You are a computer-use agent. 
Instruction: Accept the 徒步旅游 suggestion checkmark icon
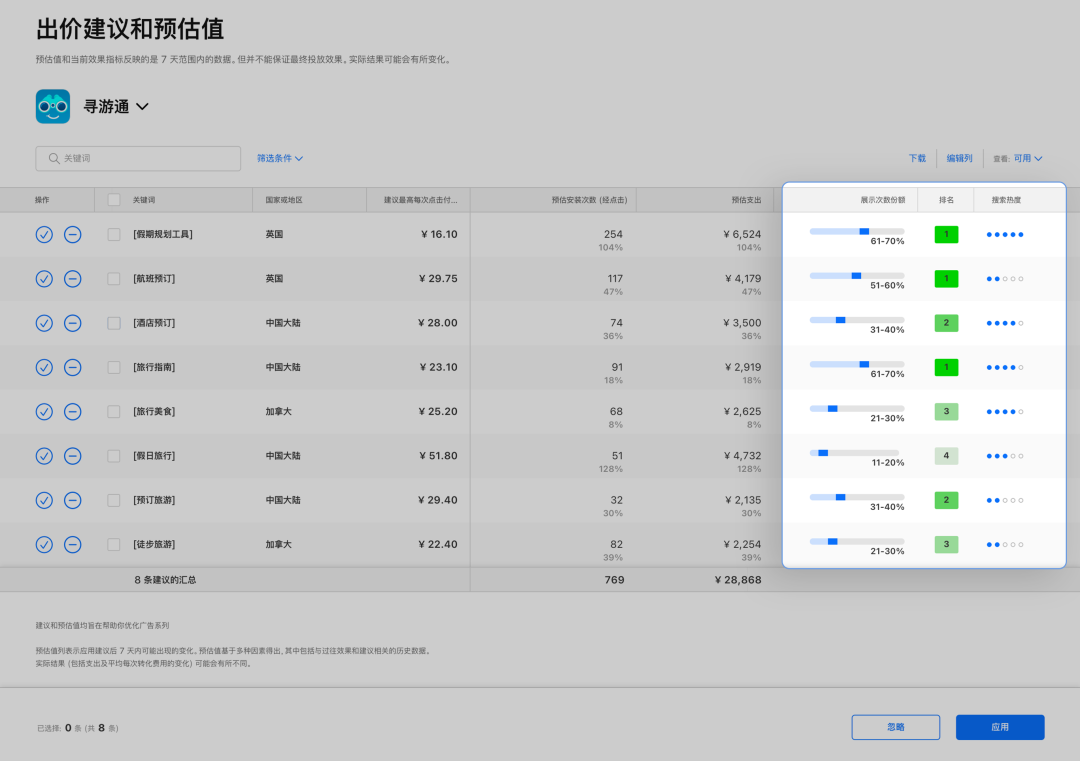pos(44,545)
